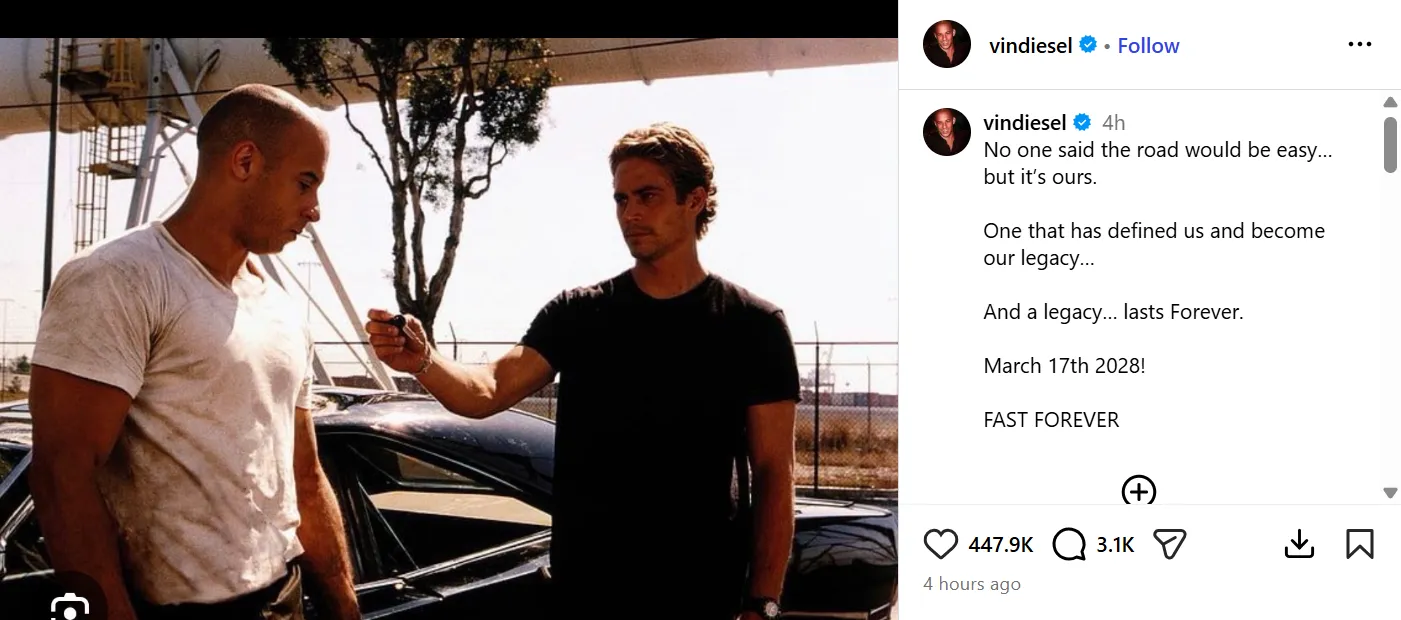Click the camera icon on the photo
1401x620 pixels.
pos(69,606)
